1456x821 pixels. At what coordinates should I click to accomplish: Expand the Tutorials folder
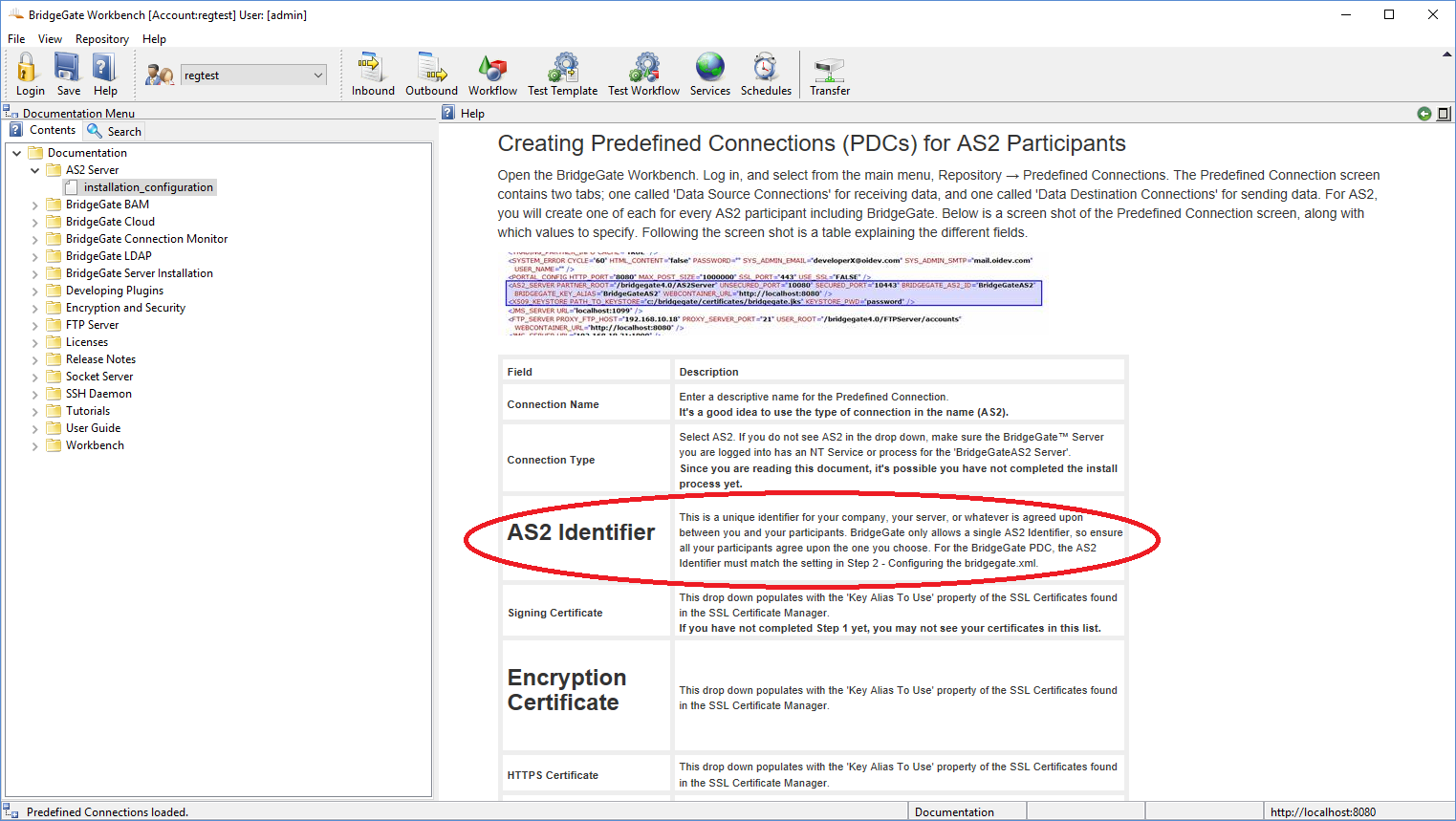coord(35,411)
